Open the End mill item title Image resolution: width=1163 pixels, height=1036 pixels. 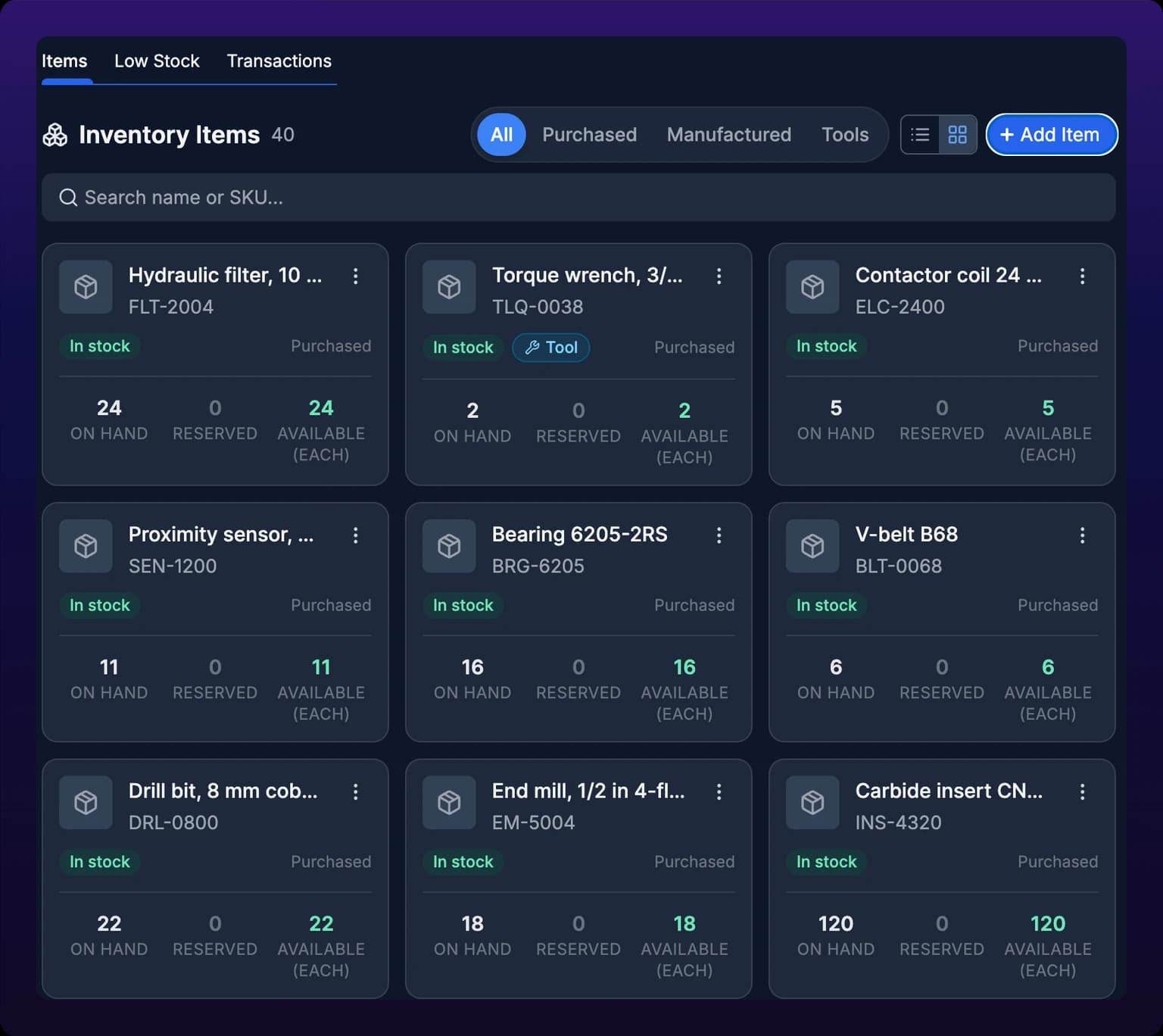point(588,791)
